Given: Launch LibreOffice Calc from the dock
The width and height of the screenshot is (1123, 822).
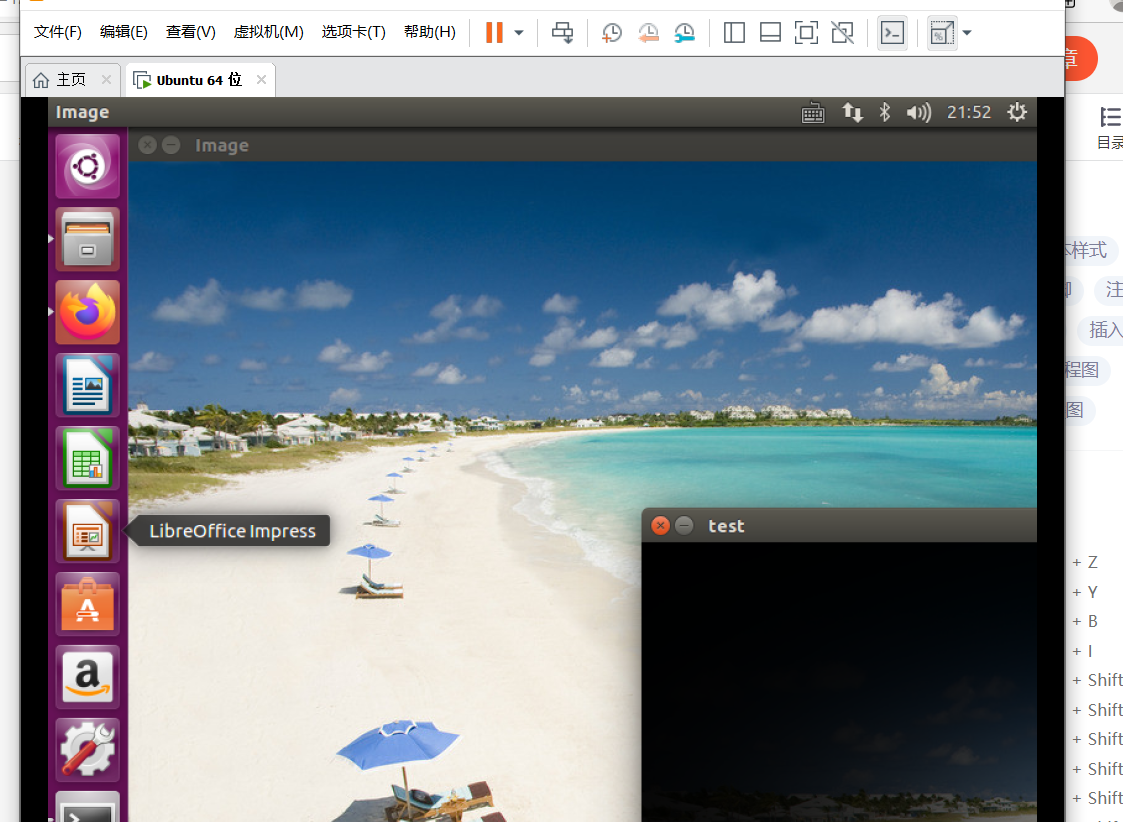Looking at the screenshot, I should coord(87,458).
